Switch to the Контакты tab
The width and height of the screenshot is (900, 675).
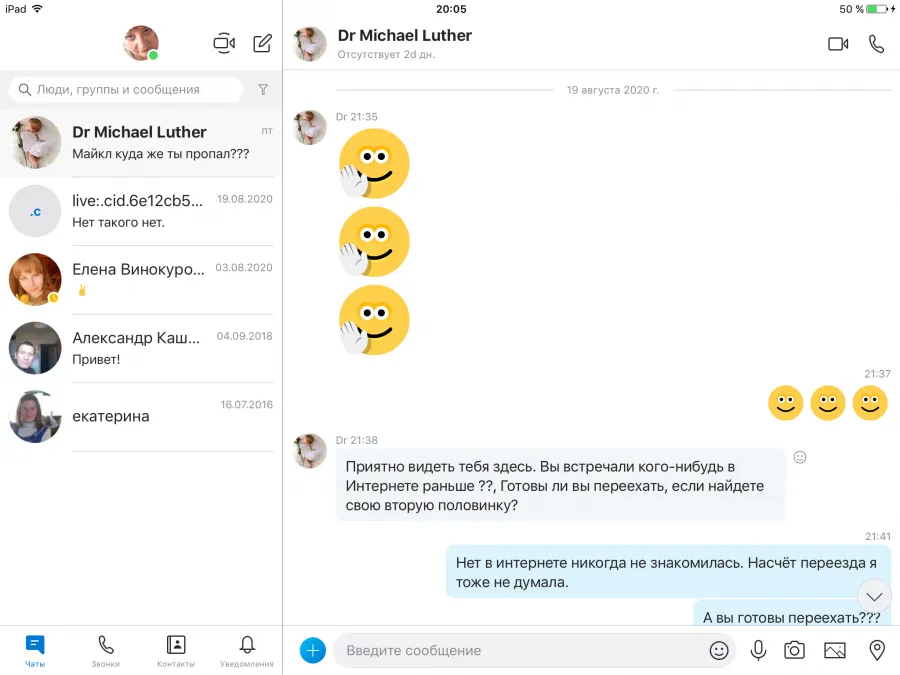pos(176,651)
